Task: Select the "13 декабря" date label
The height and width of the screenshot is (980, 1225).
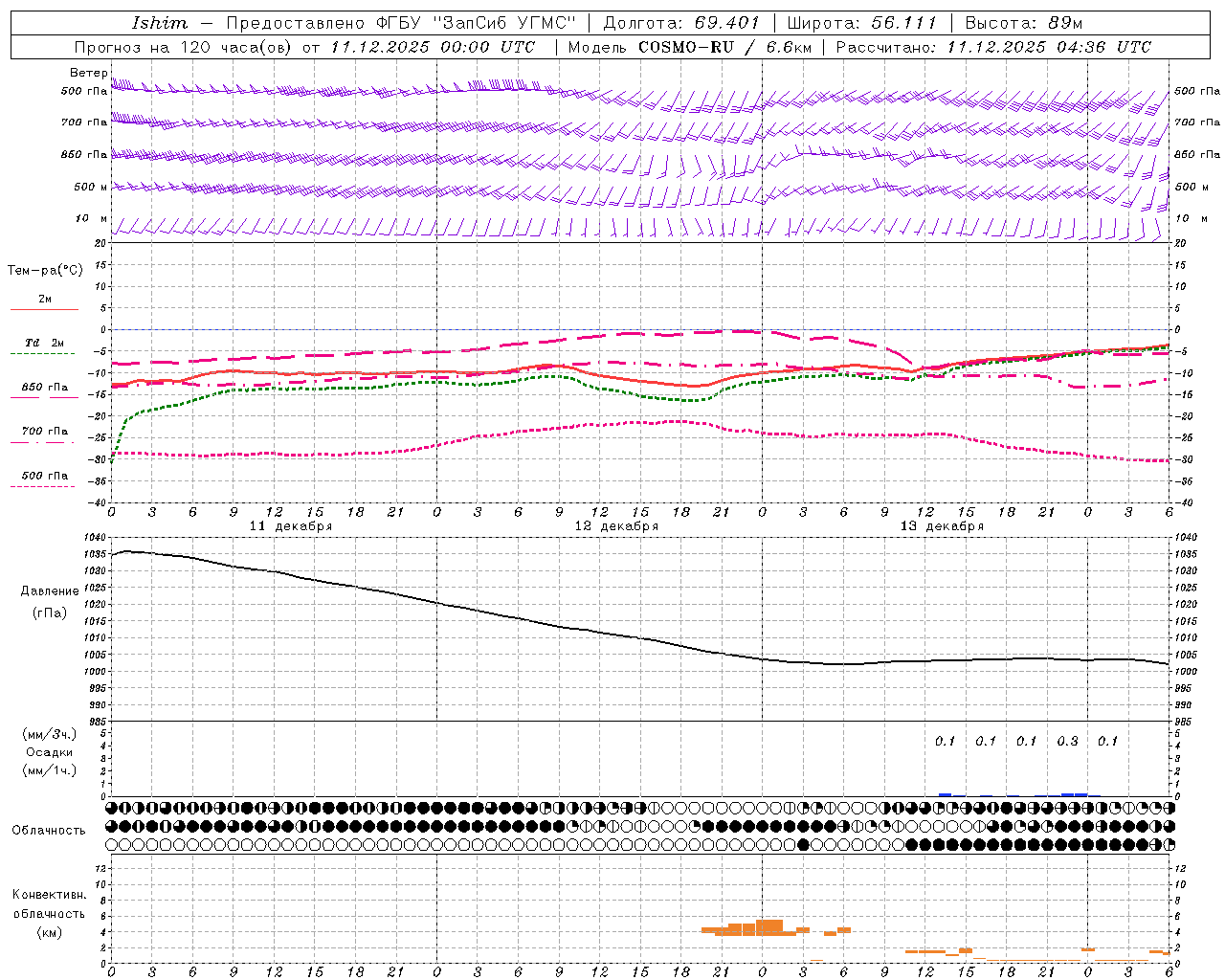Action: (x=942, y=526)
